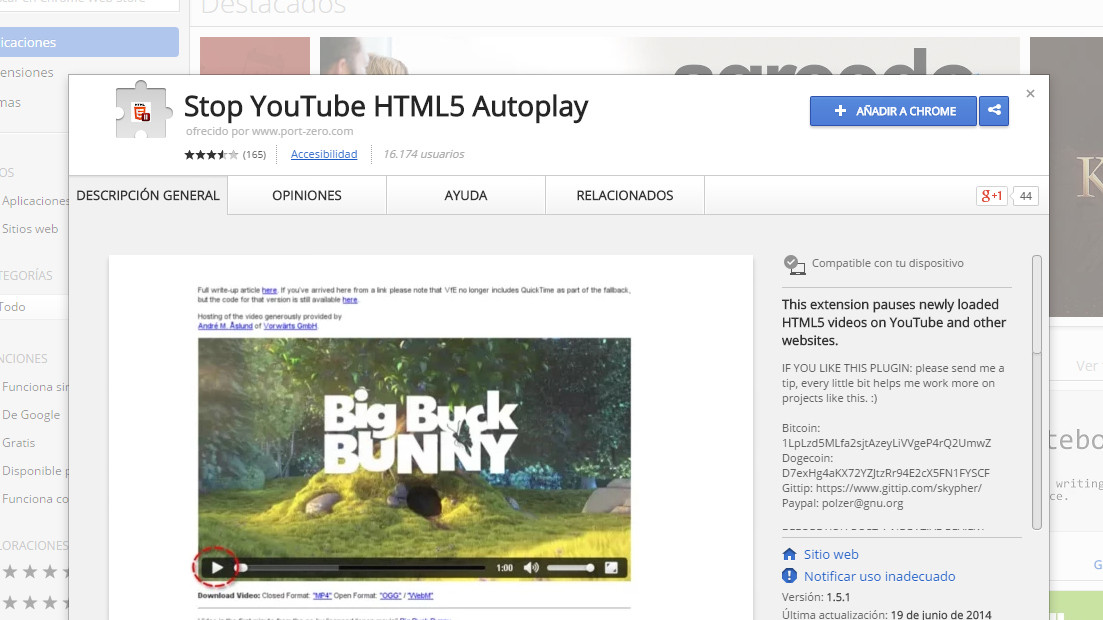Open the Sitio web link
1103x620 pixels.
click(831, 554)
